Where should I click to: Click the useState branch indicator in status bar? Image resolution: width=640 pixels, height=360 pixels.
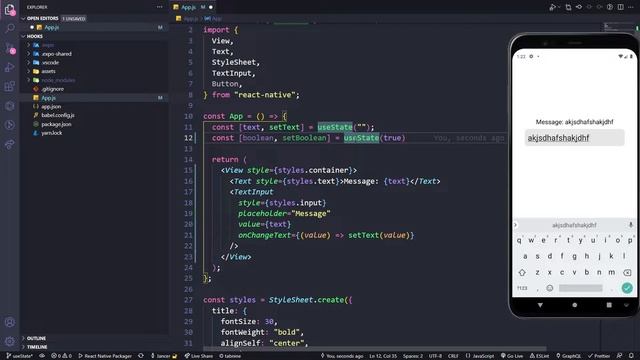(20, 356)
